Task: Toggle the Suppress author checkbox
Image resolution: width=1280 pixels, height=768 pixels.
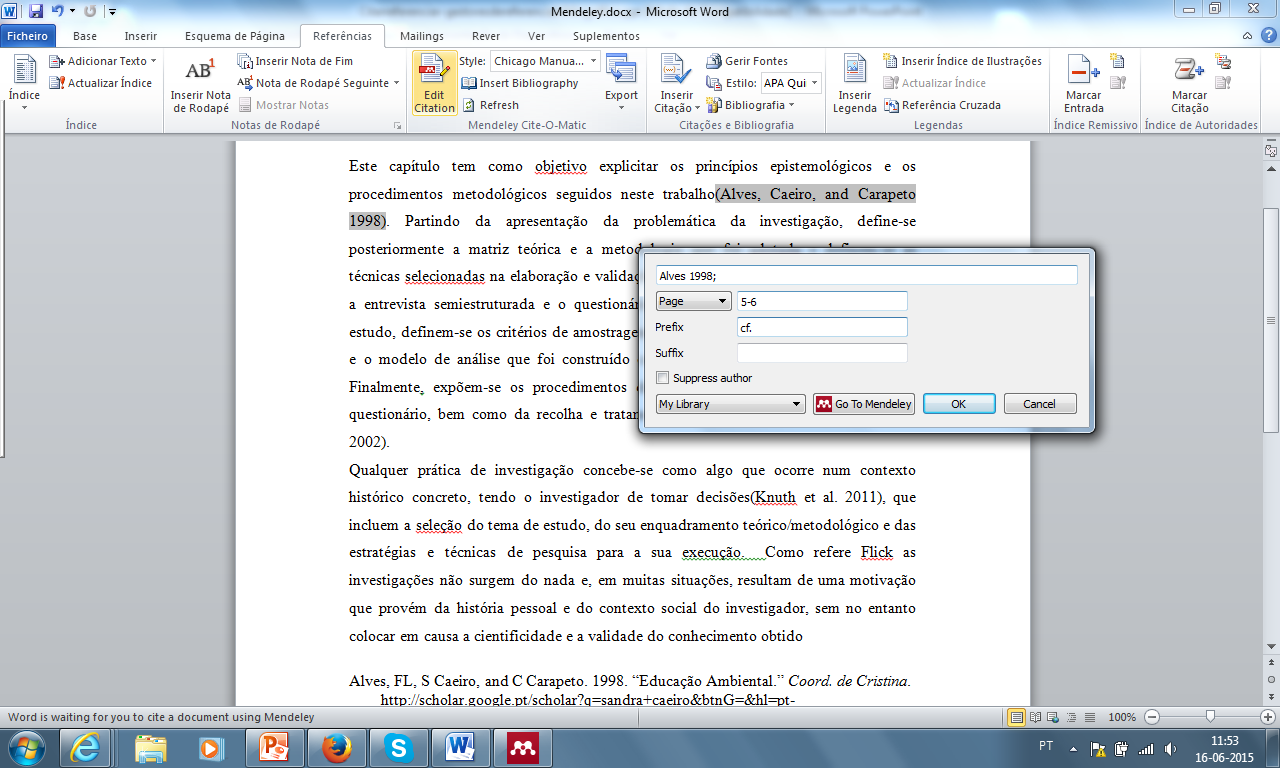Action: coord(662,378)
